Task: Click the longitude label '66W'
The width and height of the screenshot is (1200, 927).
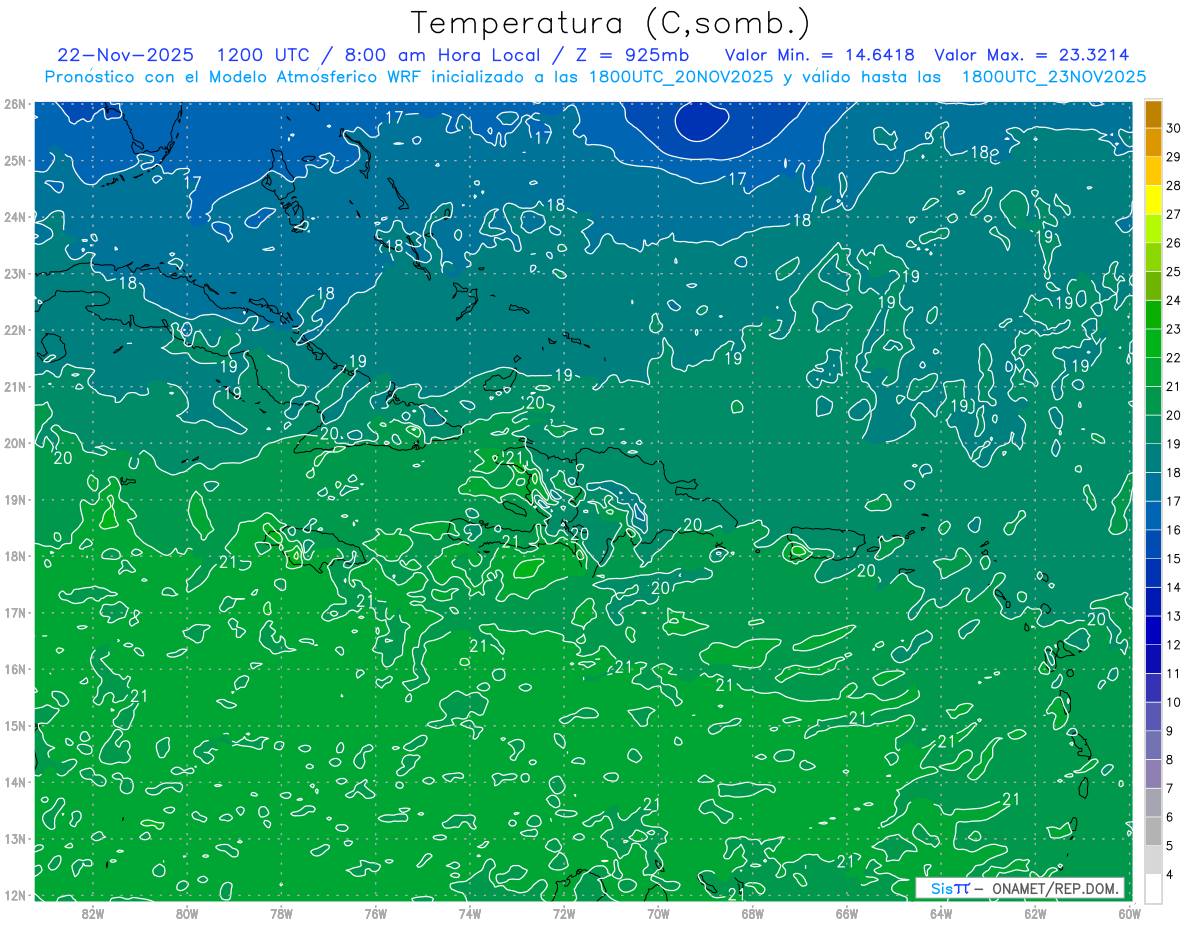Action: [x=846, y=913]
